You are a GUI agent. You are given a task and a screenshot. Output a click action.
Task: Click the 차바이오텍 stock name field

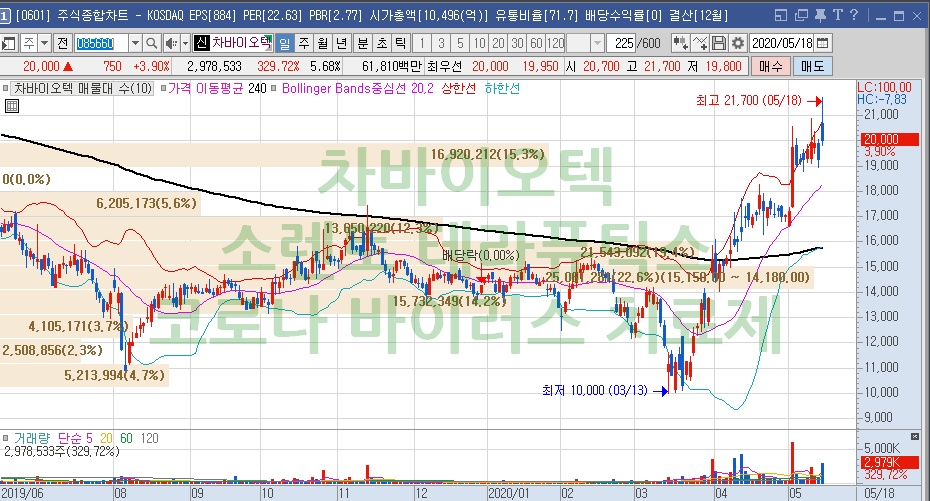tap(241, 43)
